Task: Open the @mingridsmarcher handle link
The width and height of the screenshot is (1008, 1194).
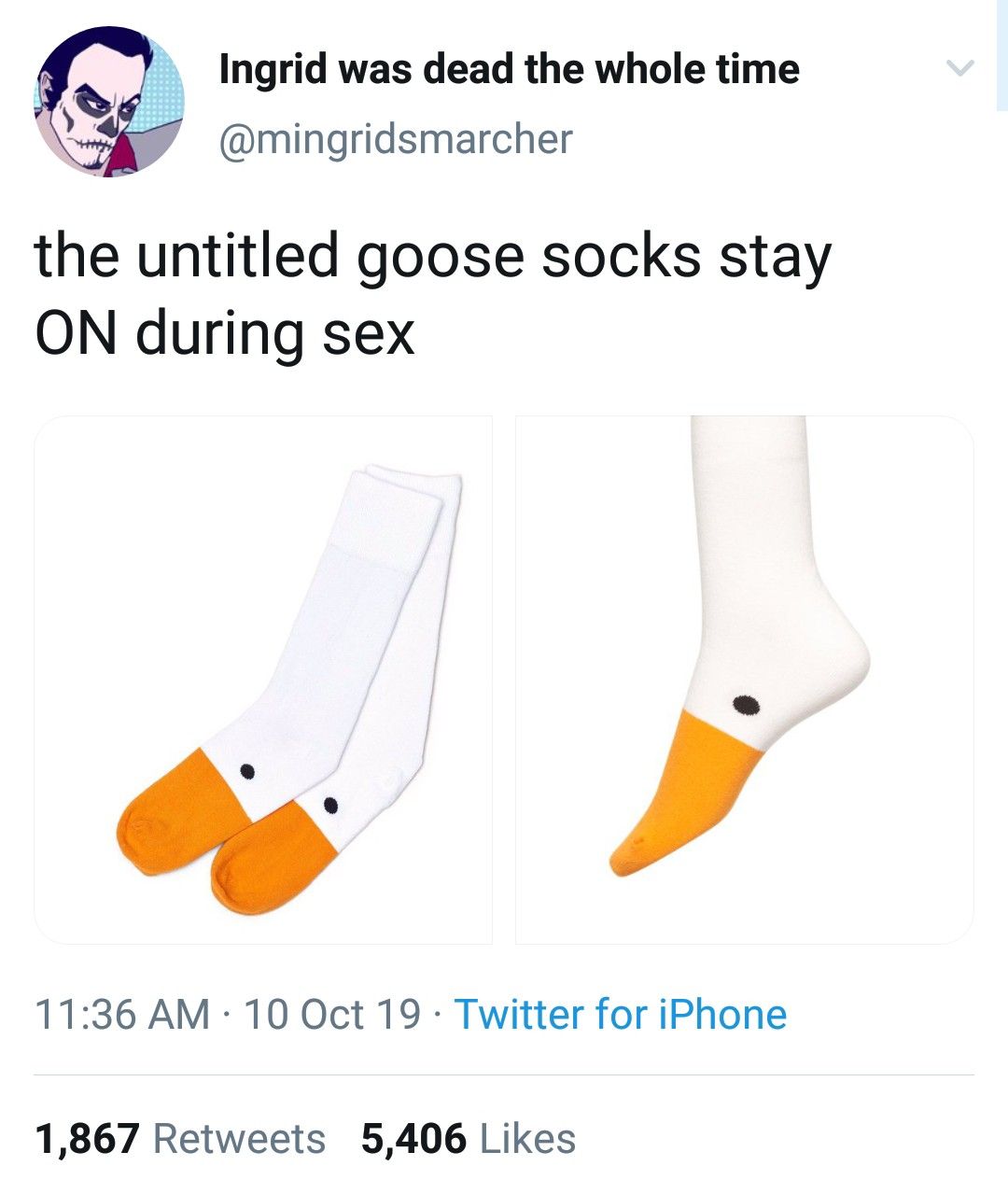Action: pos(396,139)
